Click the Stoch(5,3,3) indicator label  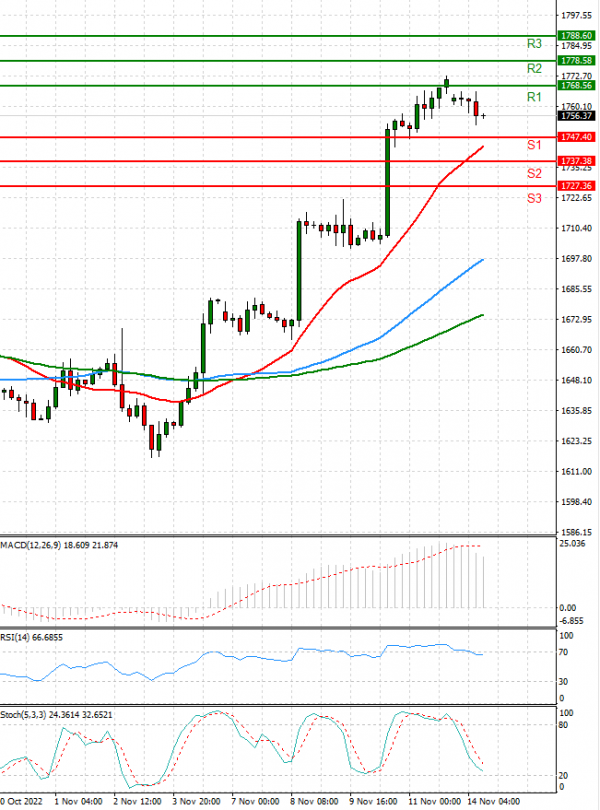(x=56, y=715)
